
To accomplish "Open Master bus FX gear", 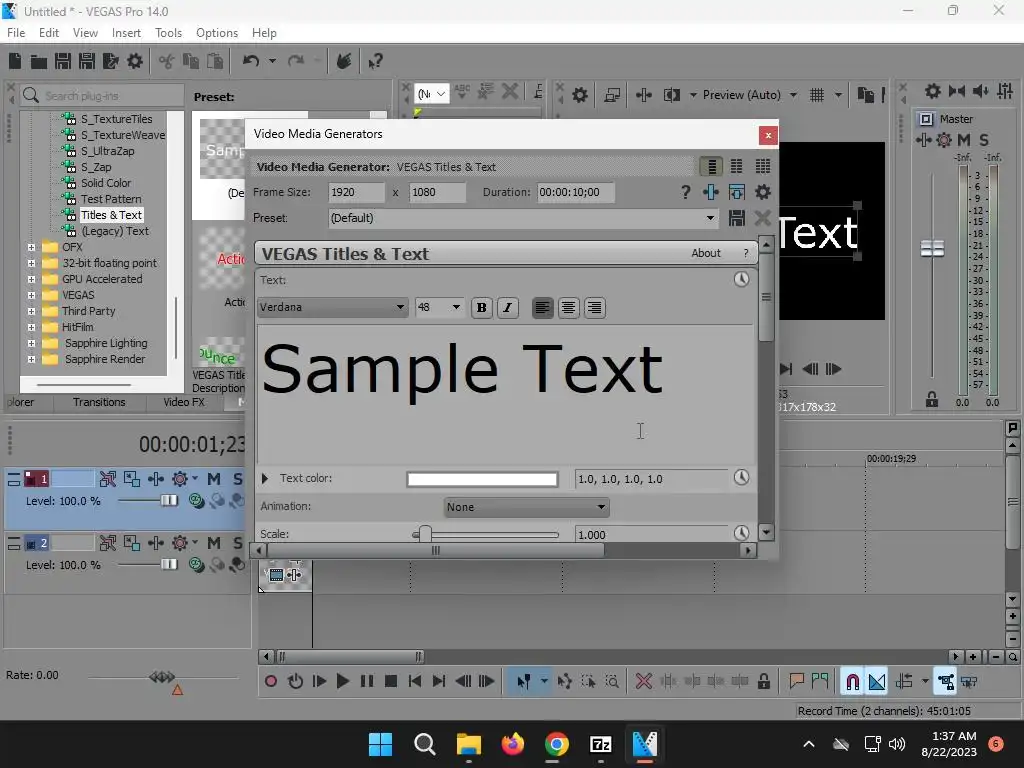I will pyautogui.click(x=944, y=140).
